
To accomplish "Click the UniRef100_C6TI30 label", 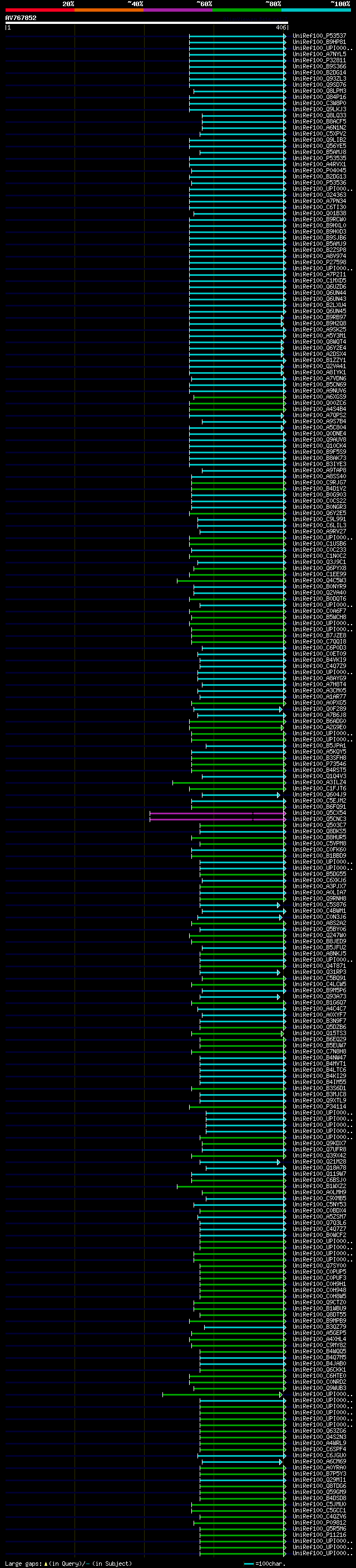I will pyautogui.click(x=319, y=207).
